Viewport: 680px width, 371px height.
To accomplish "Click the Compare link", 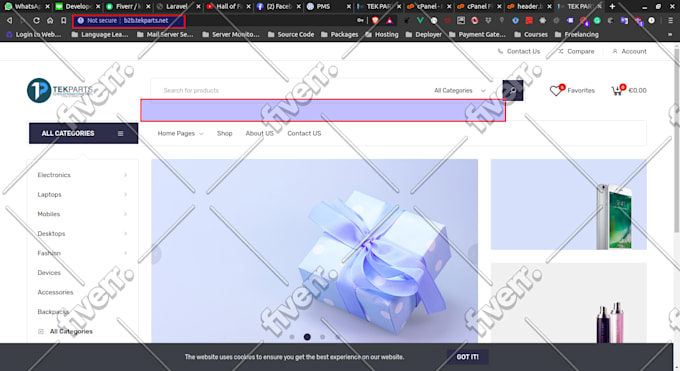I will pyautogui.click(x=576, y=51).
